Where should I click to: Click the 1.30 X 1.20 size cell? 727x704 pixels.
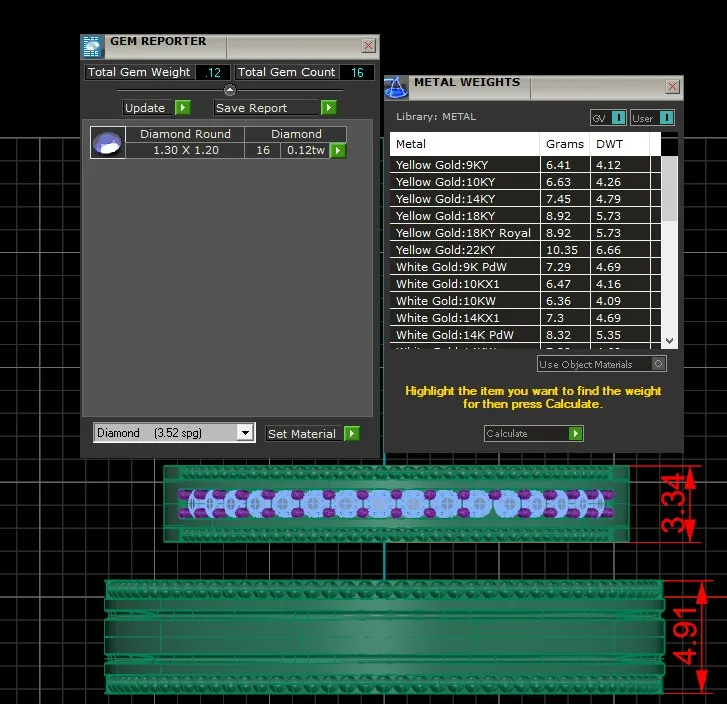[x=185, y=150]
